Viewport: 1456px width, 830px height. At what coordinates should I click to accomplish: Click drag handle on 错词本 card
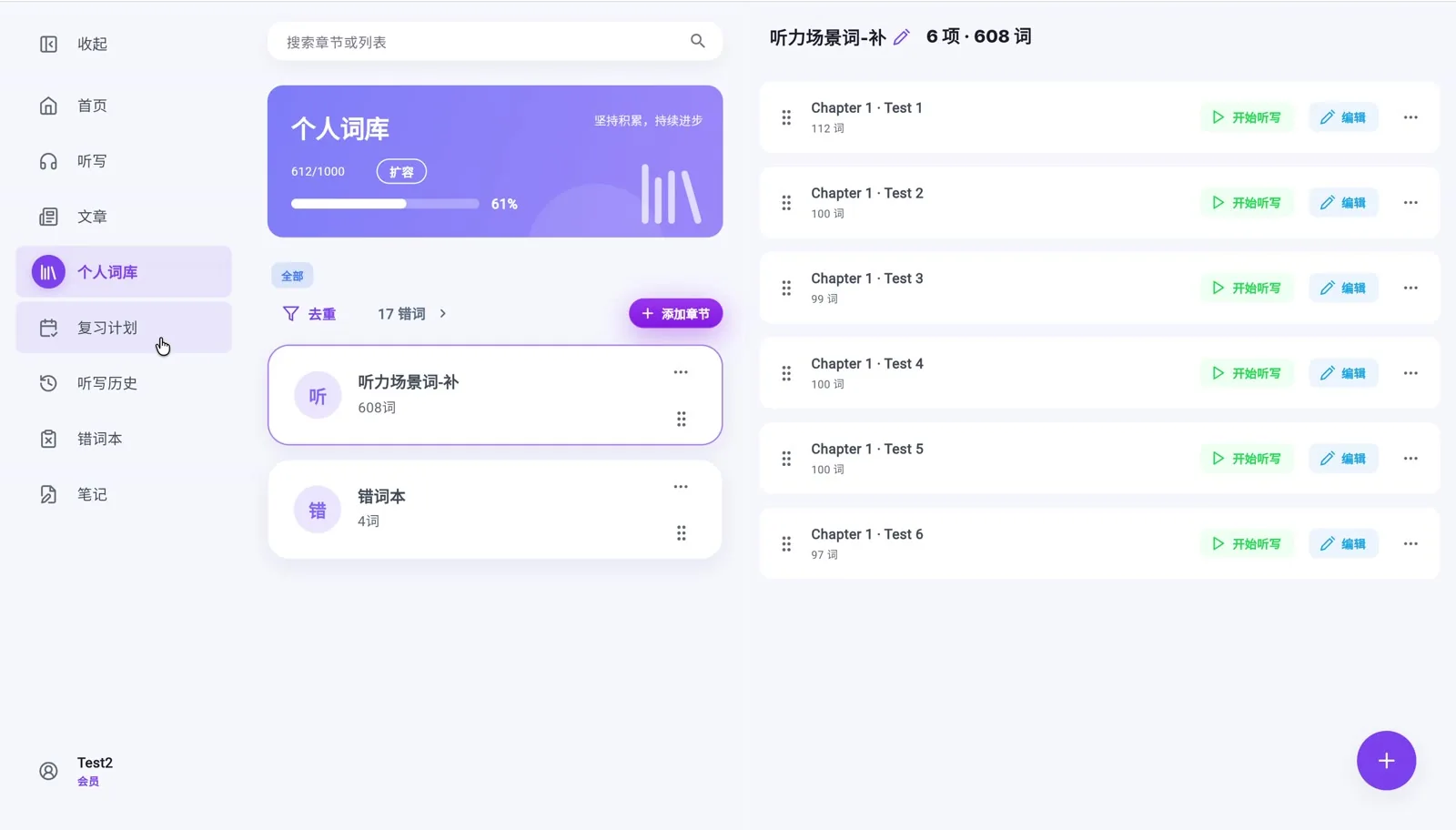click(x=681, y=533)
